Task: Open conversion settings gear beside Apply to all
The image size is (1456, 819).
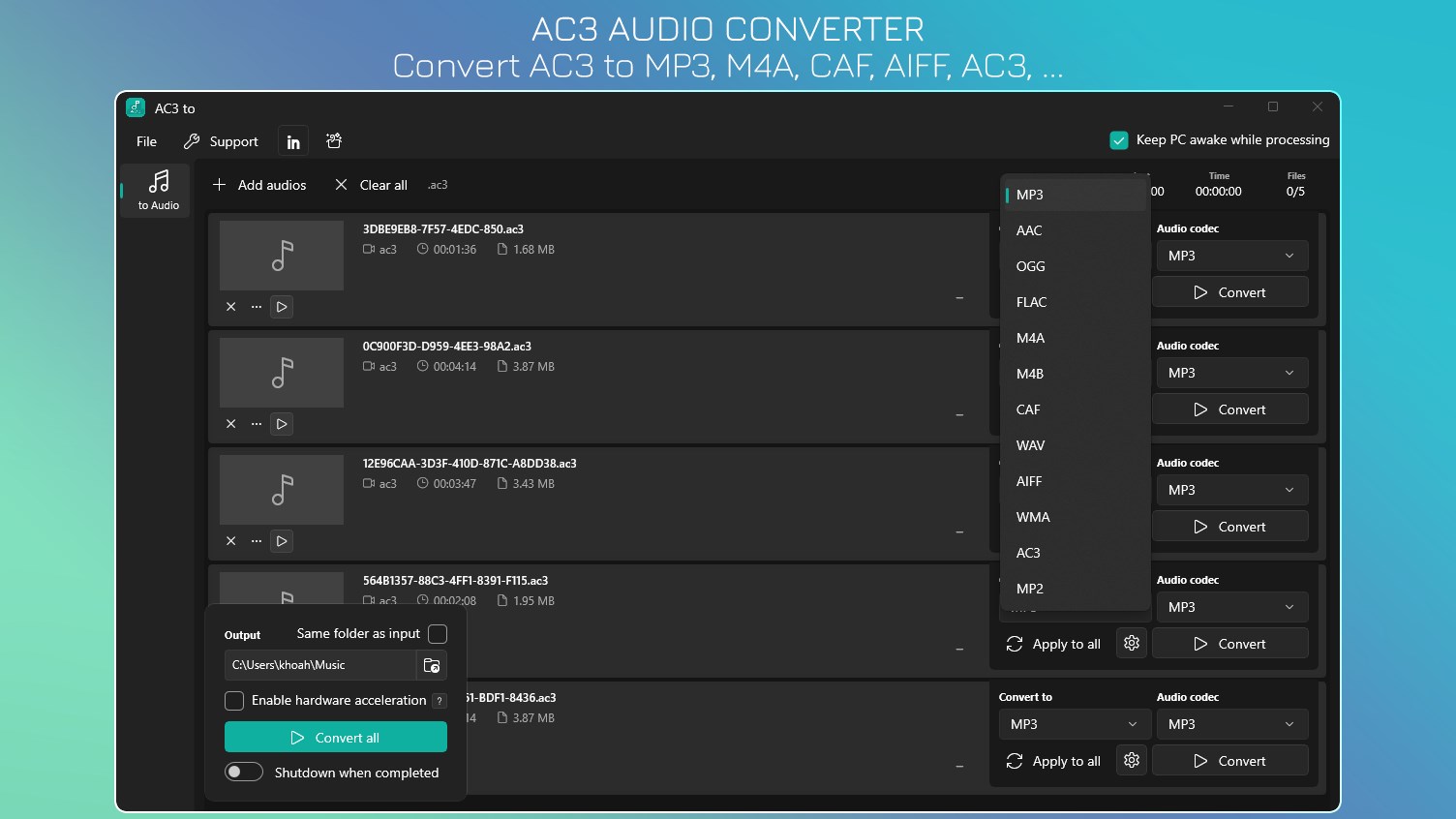Action: coord(1131,643)
